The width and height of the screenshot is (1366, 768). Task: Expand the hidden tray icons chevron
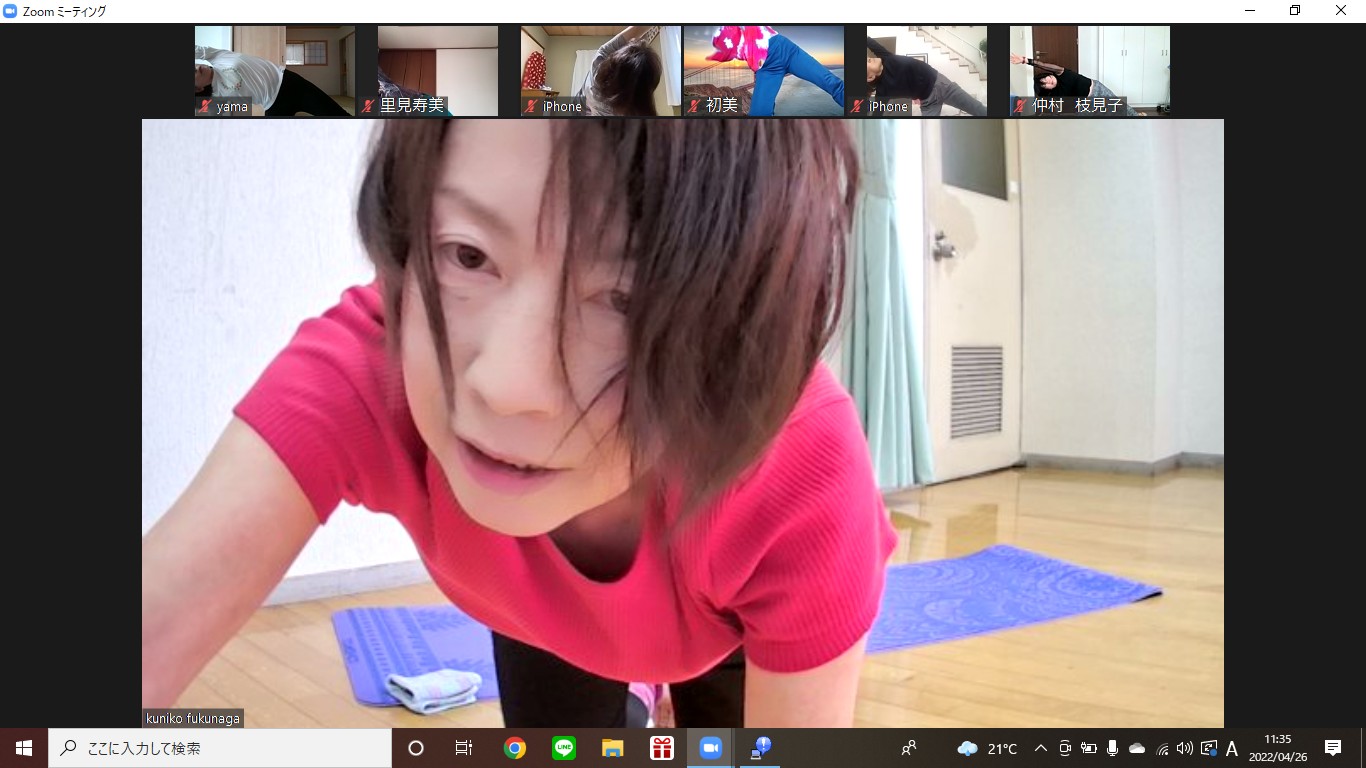coord(1040,748)
